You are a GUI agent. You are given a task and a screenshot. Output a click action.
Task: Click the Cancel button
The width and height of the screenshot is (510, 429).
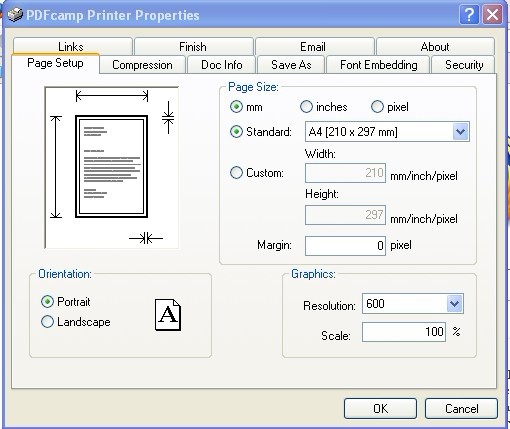point(461,408)
